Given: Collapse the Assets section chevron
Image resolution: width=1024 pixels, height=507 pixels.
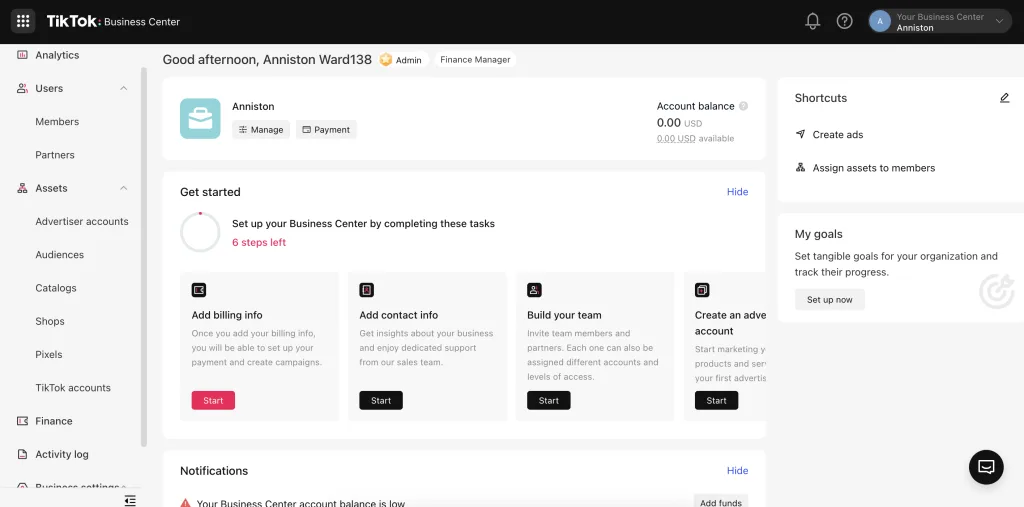Looking at the screenshot, I should [x=123, y=188].
